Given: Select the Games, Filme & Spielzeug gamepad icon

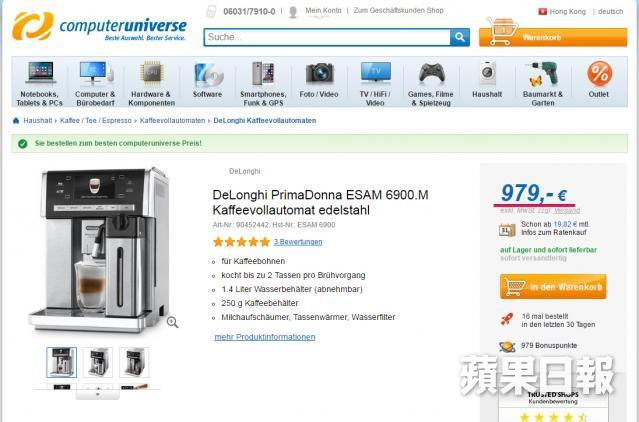Looking at the screenshot, I should click(431, 73).
